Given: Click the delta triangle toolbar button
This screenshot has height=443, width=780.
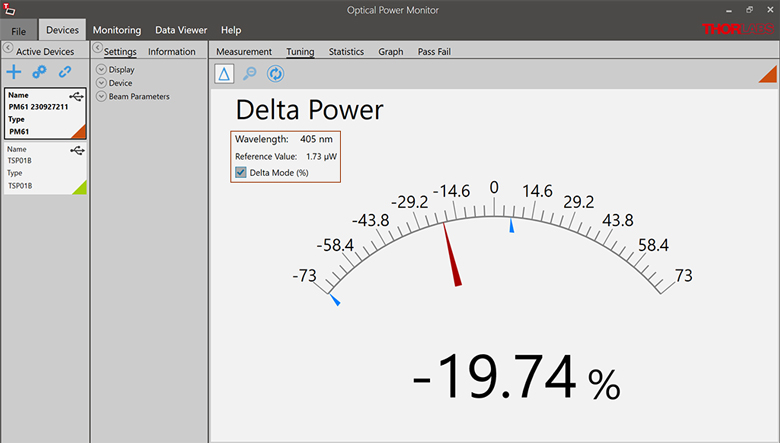Looking at the screenshot, I should 224,73.
